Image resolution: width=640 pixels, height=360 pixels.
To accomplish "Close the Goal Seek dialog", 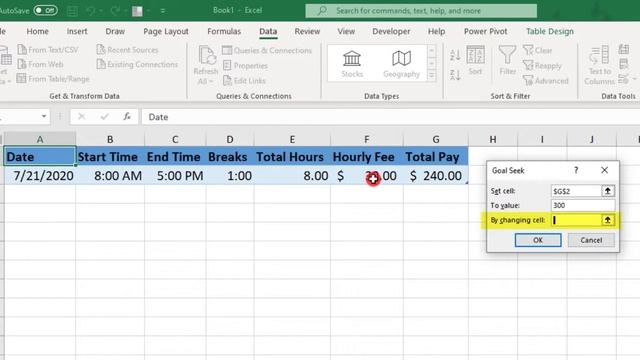I will pyautogui.click(x=604, y=170).
